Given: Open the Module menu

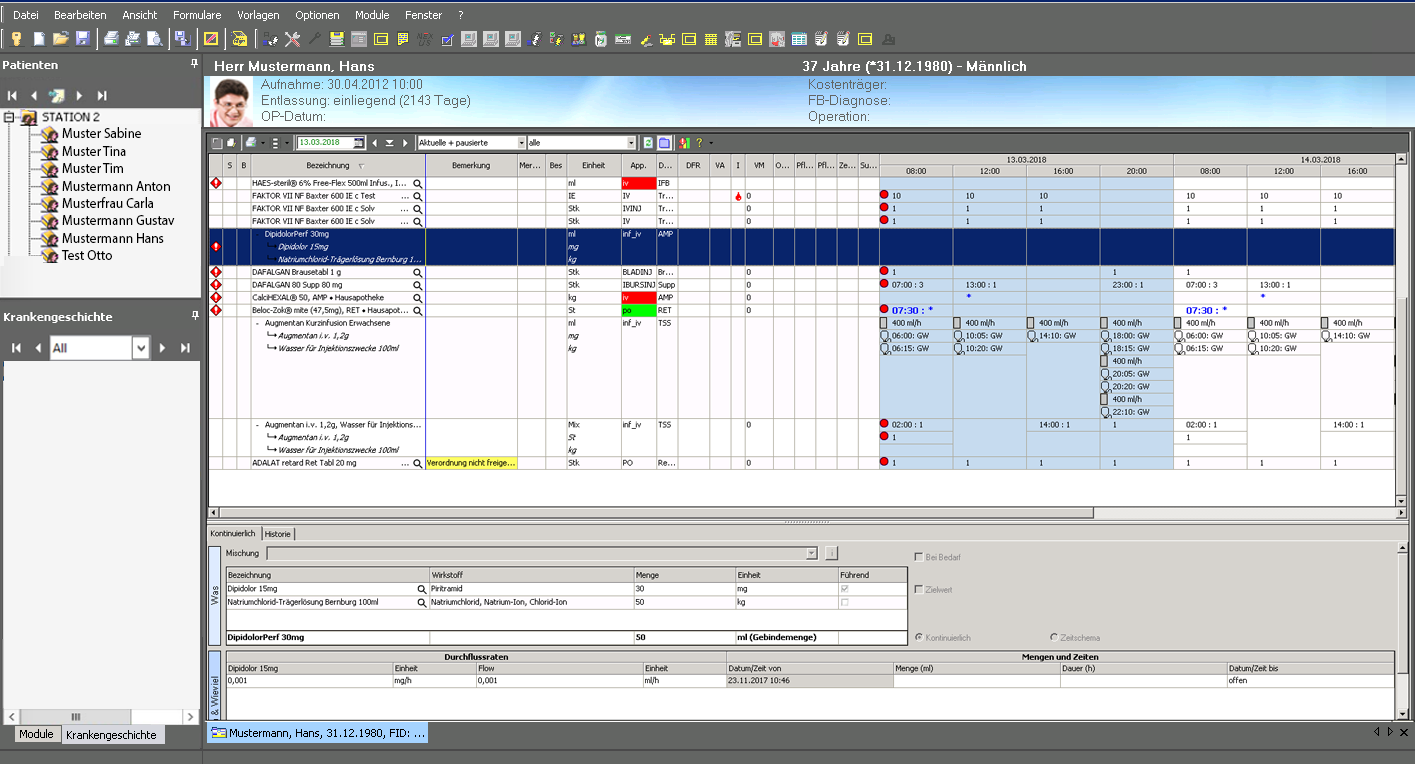Looking at the screenshot, I should coord(372,15).
